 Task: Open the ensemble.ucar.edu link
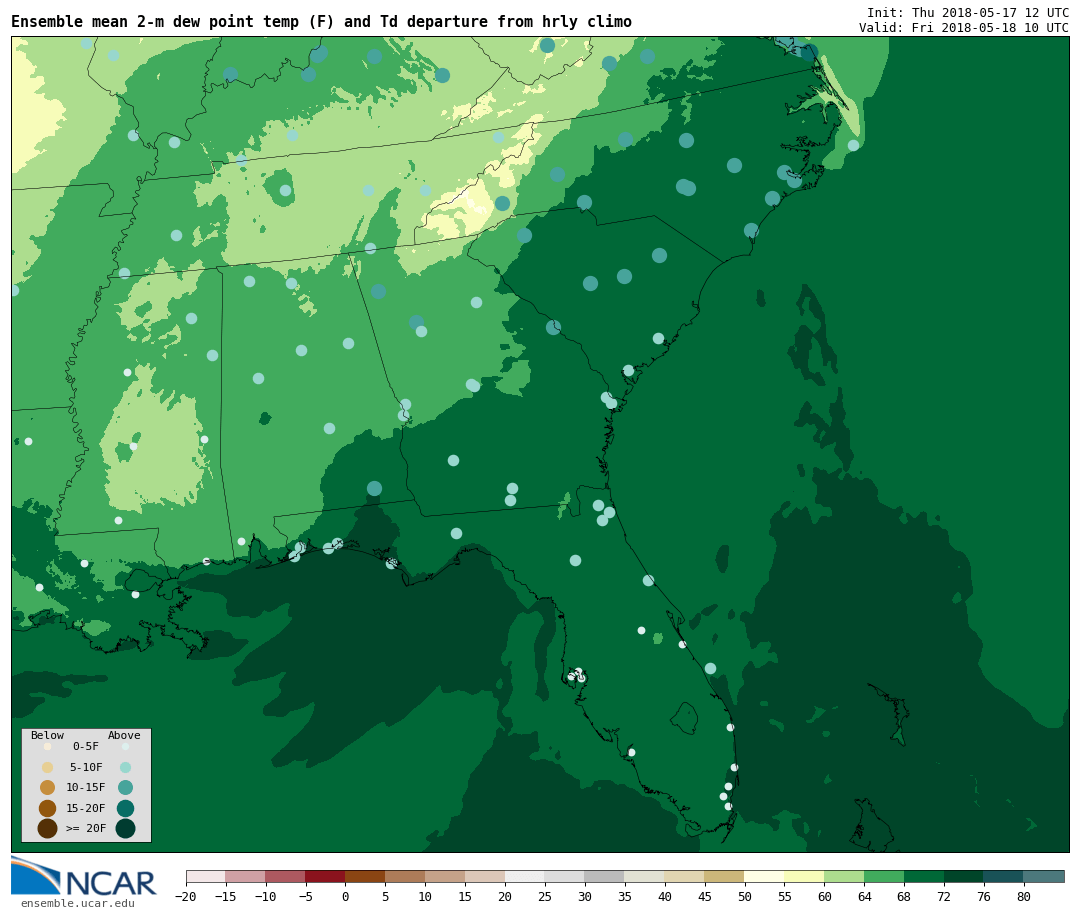pyautogui.click(x=77, y=904)
